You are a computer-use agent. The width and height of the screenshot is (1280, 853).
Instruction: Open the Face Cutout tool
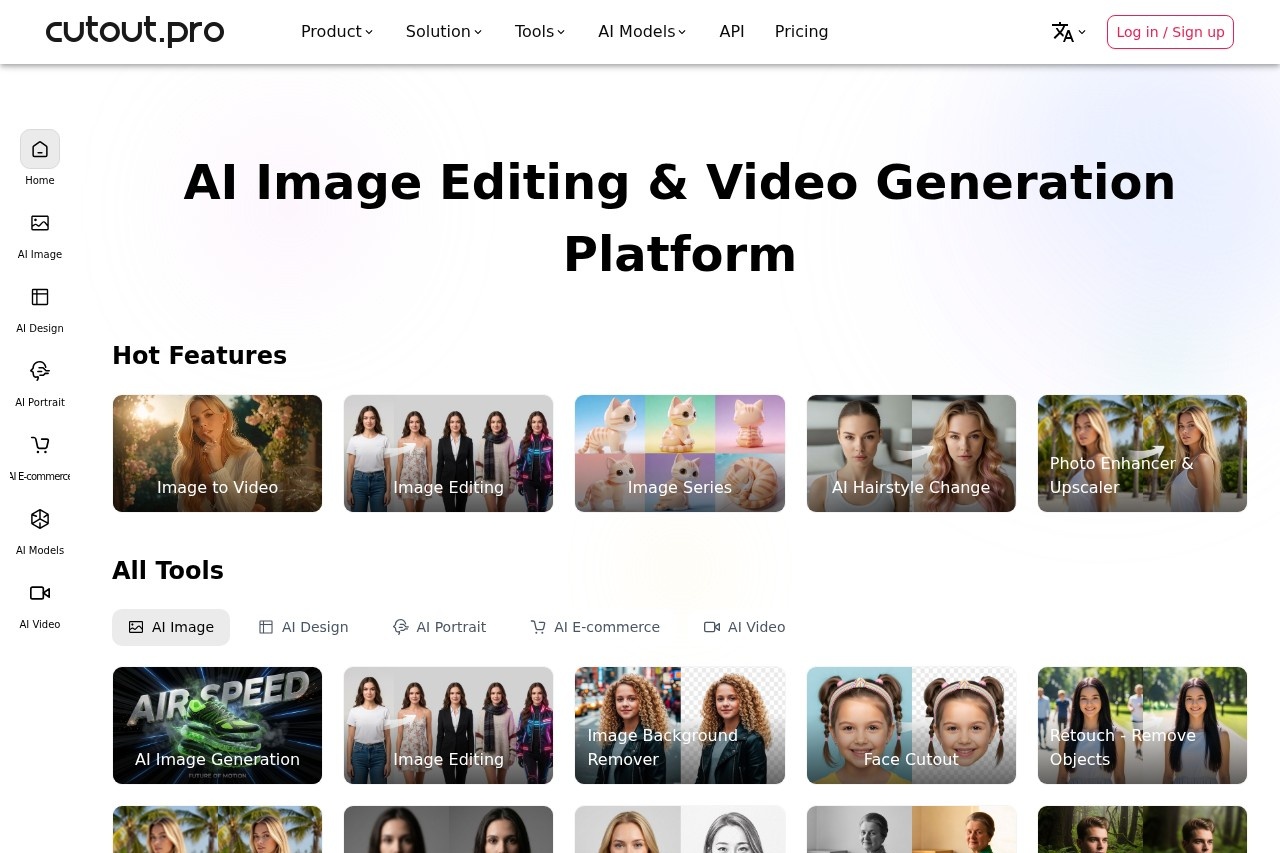pos(911,725)
